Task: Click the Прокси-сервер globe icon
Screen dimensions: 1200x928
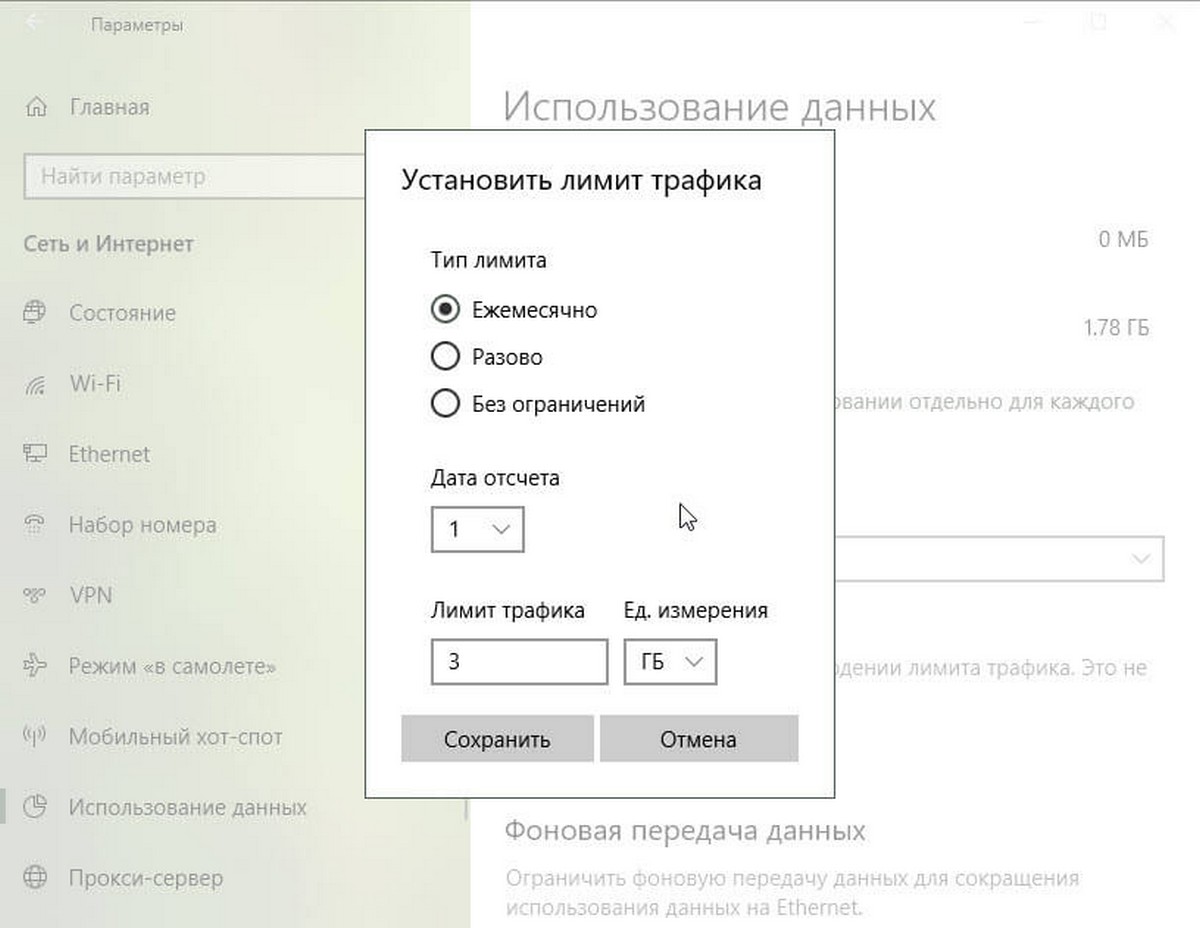Action: [x=35, y=878]
